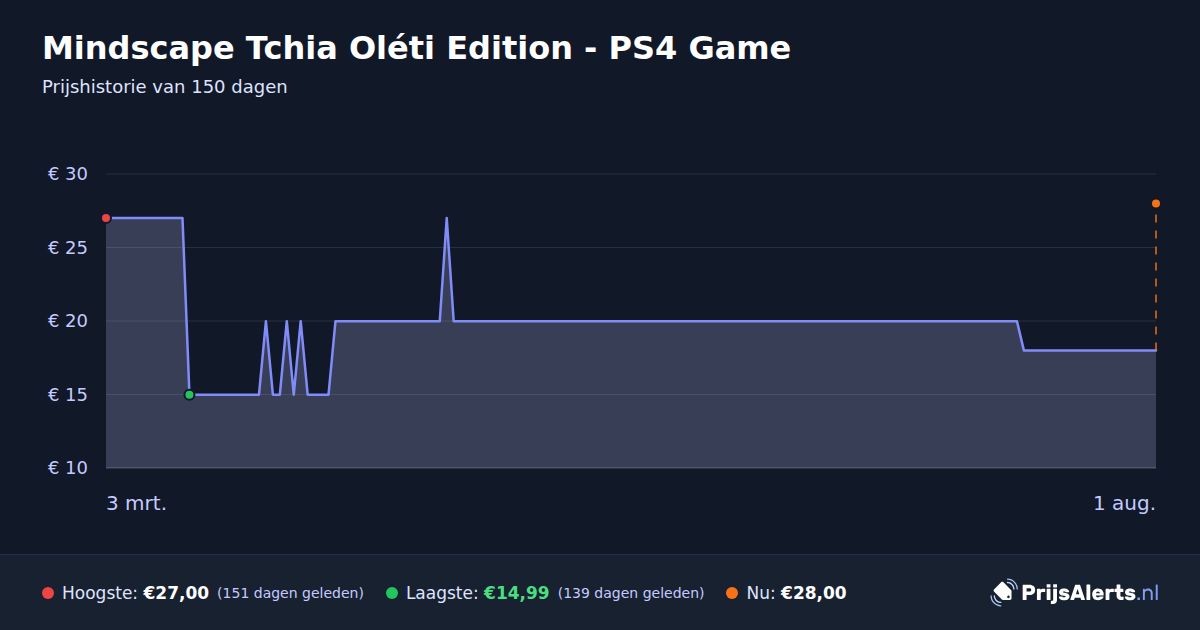Click the orange current-price dot on chart
The height and width of the screenshot is (630, 1200).
[1156, 203]
